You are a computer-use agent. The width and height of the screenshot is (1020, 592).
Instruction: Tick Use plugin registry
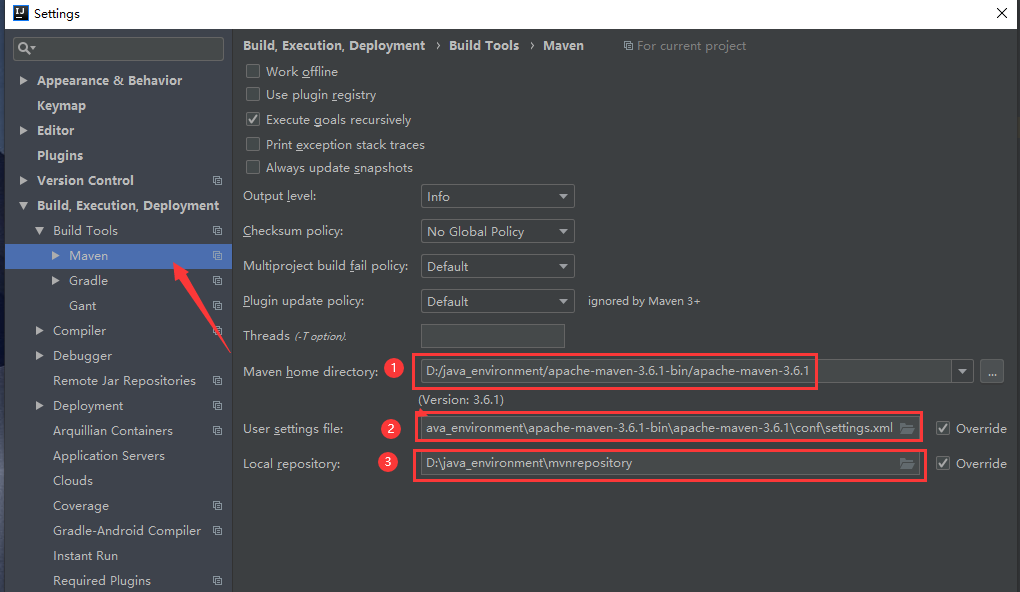pos(252,94)
